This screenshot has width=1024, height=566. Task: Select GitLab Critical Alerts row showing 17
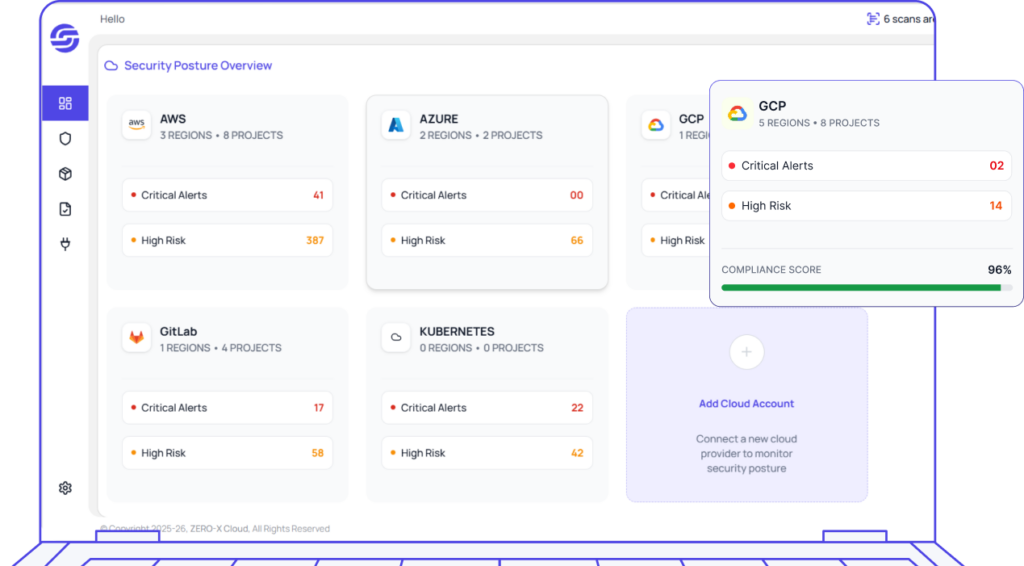pos(227,408)
